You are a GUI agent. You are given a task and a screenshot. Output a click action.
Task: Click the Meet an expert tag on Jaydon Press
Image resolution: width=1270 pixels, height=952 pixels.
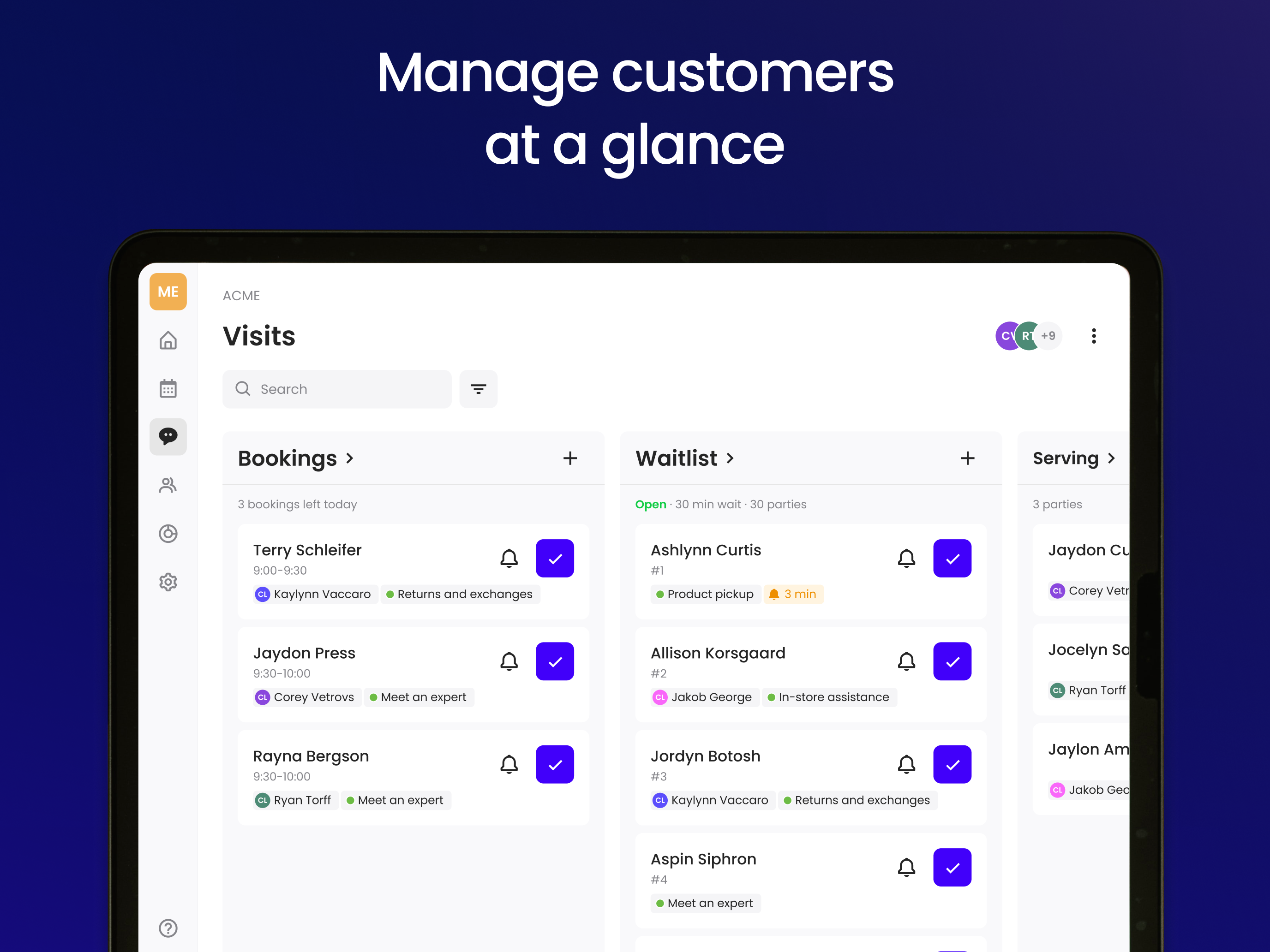[x=419, y=697]
